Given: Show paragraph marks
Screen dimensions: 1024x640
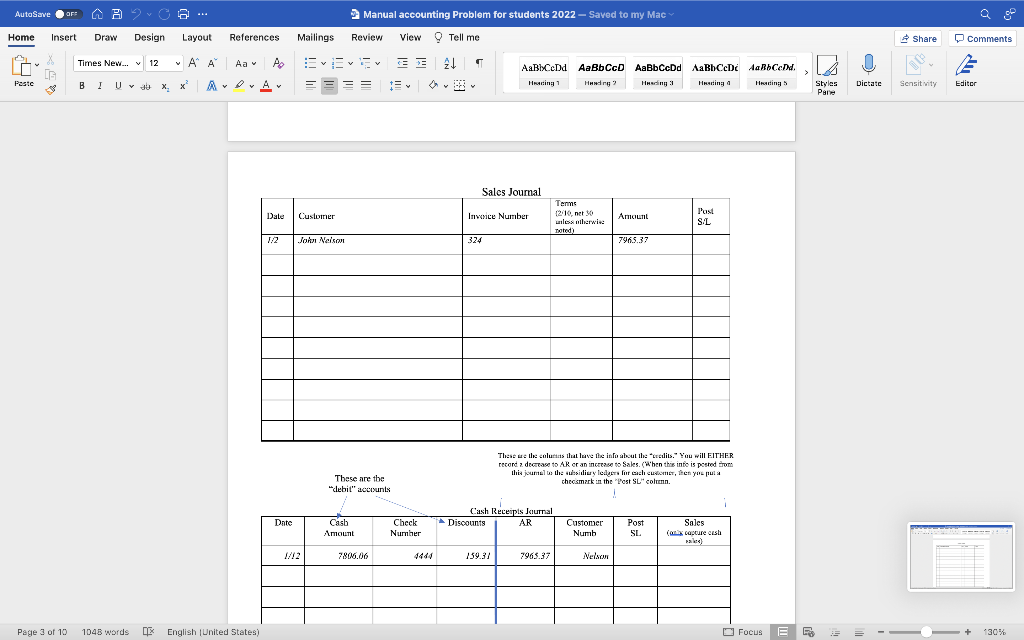Looking at the screenshot, I should click(x=480, y=63).
